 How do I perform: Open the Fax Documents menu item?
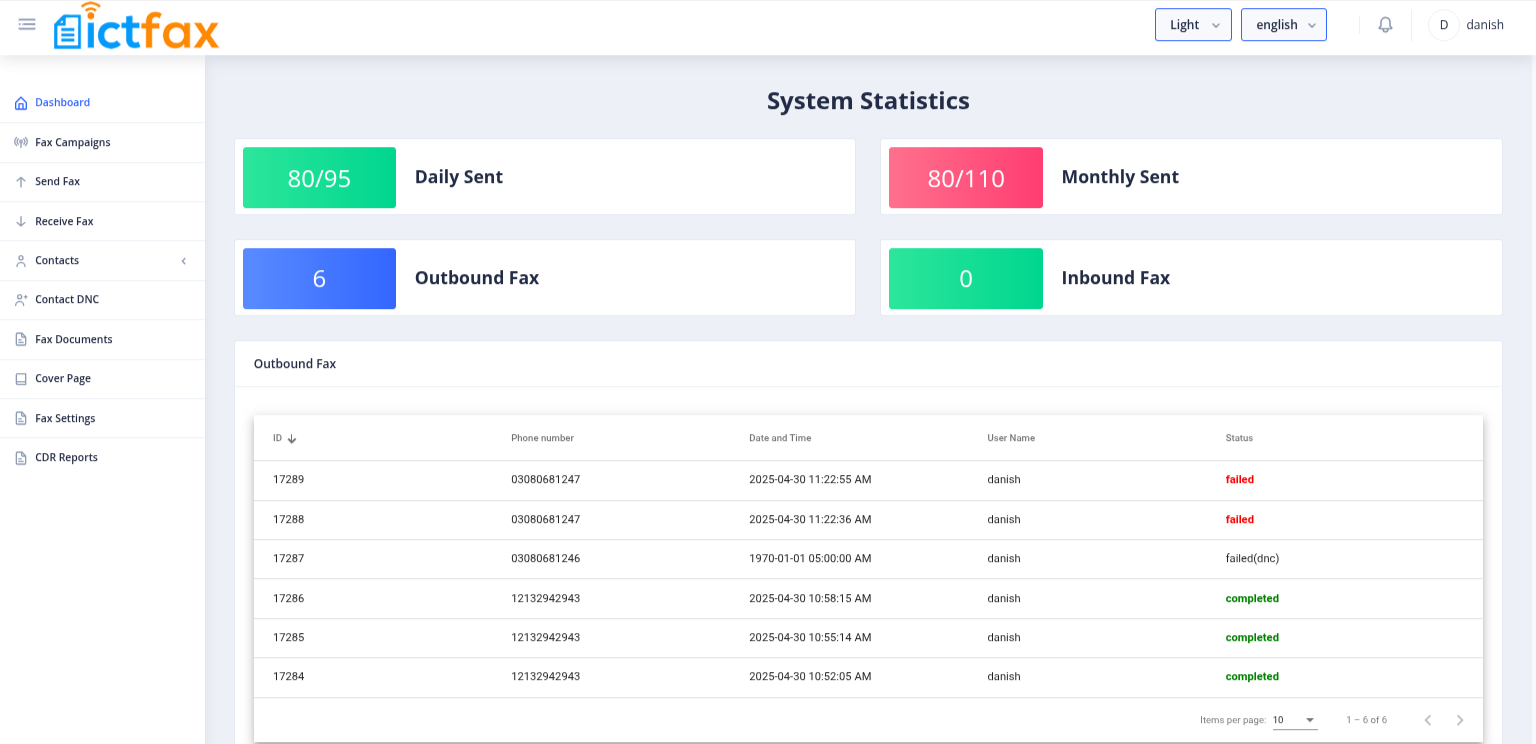[102, 339]
